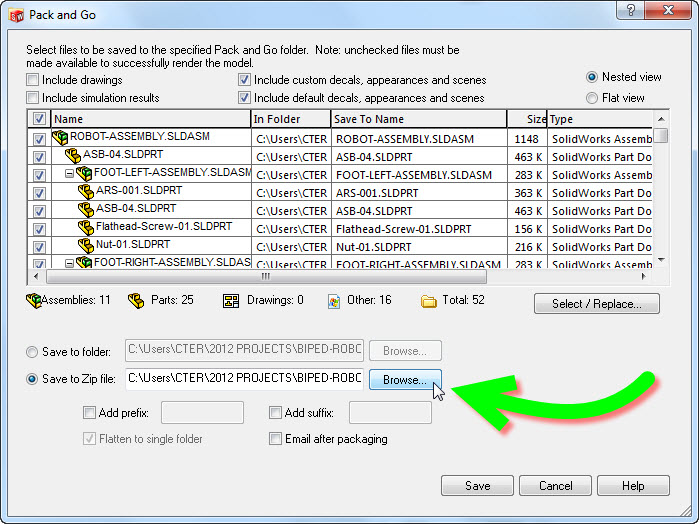Click the Name column header

pyautogui.click(x=151, y=119)
